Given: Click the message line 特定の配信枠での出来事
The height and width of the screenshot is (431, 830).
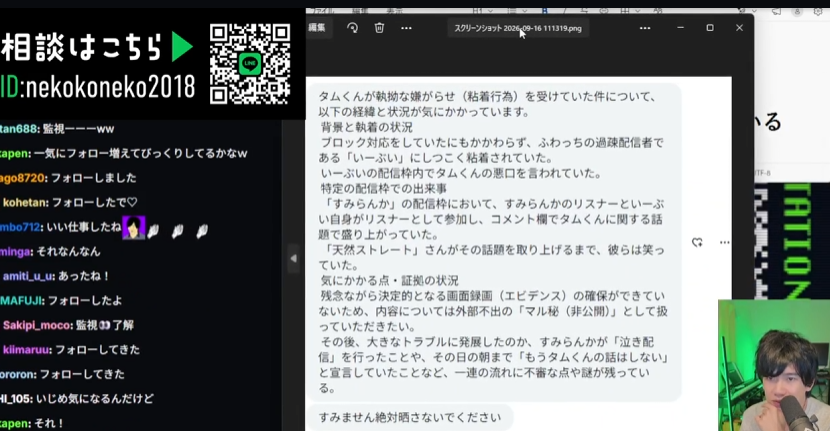Looking at the screenshot, I should click(384, 188).
